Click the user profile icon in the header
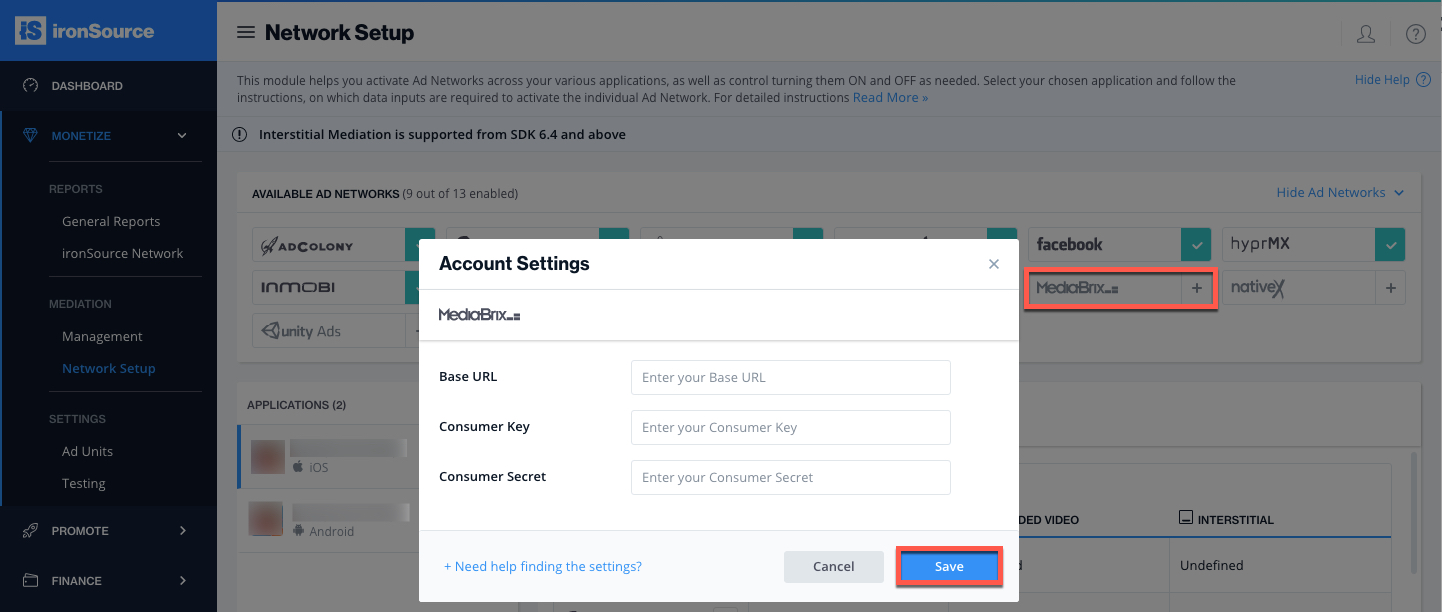 tap(1366, 33)
